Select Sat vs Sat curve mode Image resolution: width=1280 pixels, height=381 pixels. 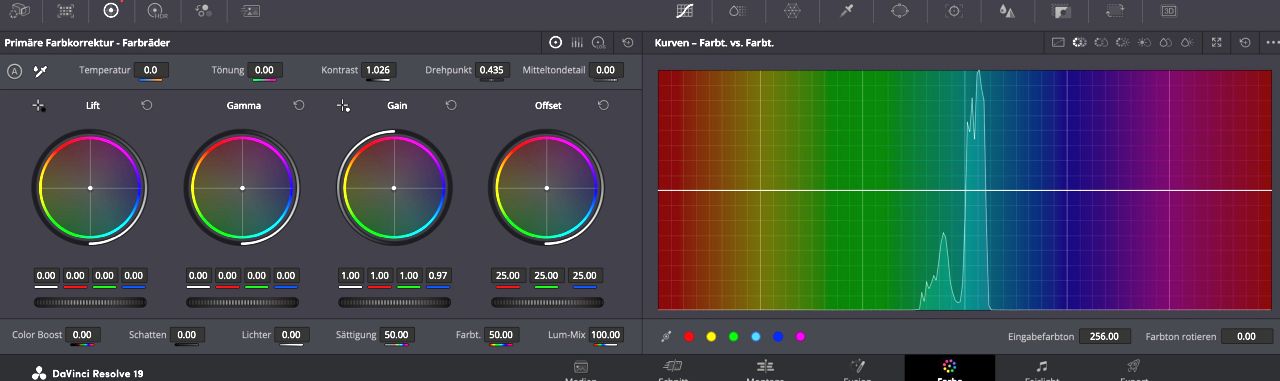(x=1165, y=43)
